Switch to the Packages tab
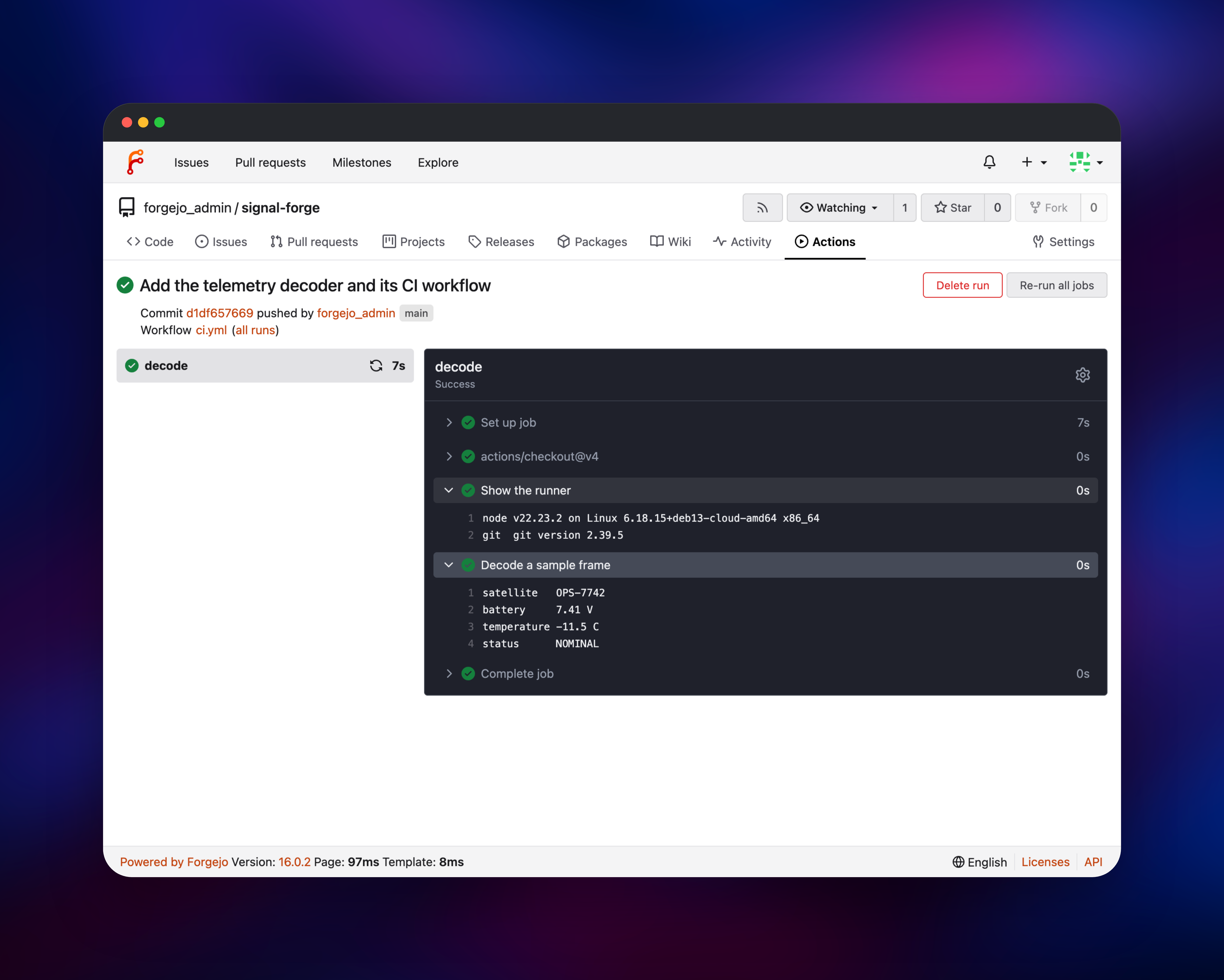The width and height of the screenshot is (1224, 980). tap(592, 242)
